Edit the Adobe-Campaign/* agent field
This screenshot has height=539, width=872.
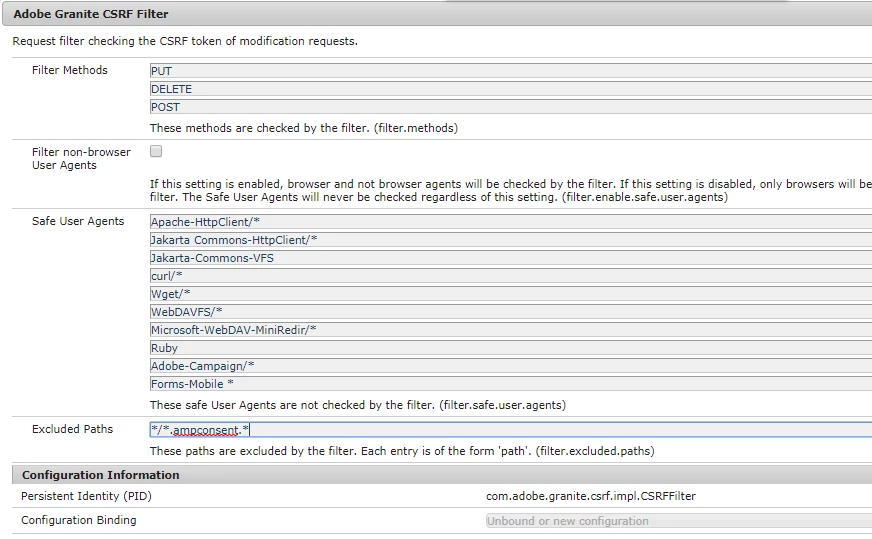[x=511, y=366]
